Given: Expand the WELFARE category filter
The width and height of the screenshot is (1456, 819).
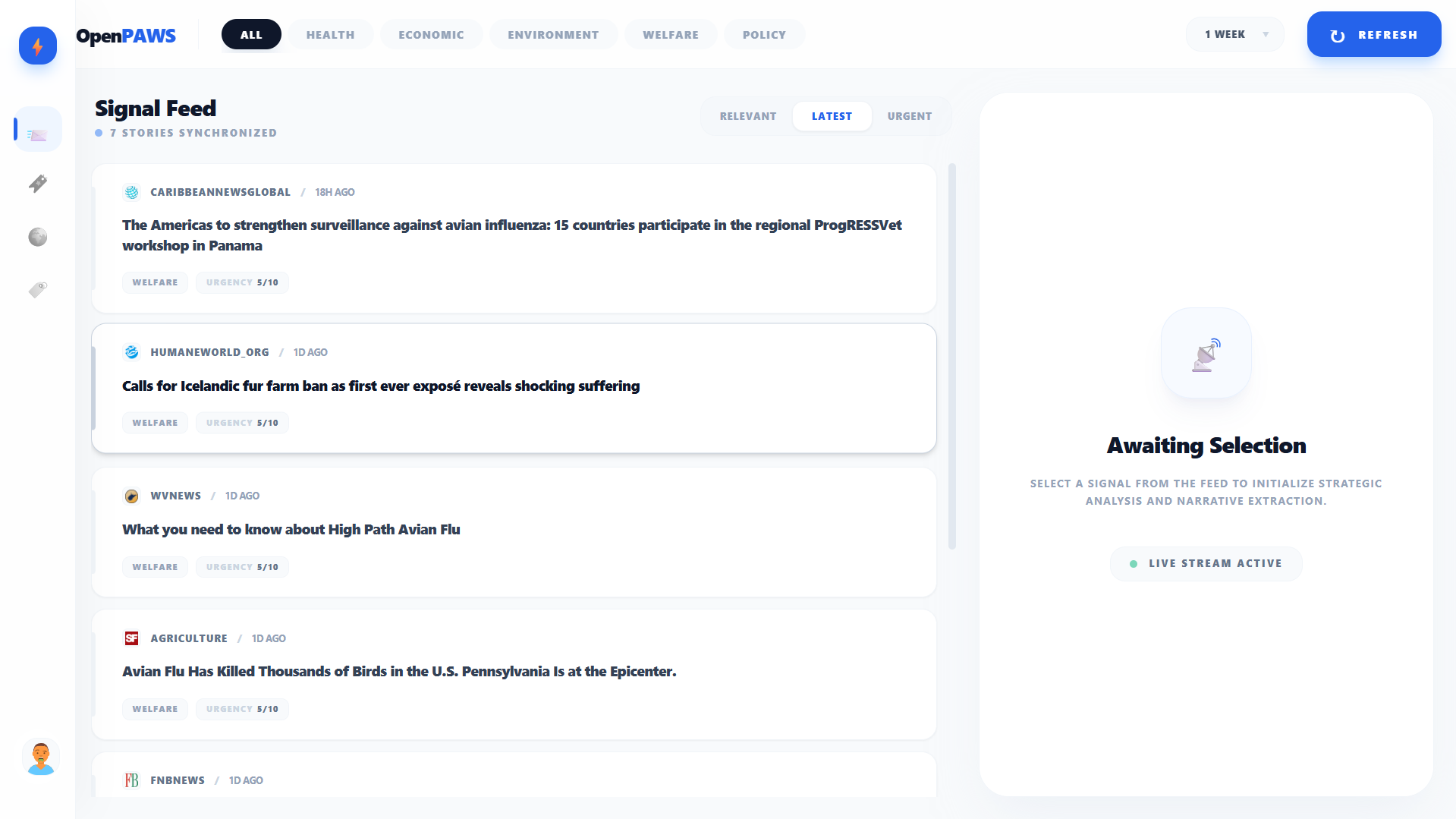Looking at the screenshot, I should click(x=670, y=34).
